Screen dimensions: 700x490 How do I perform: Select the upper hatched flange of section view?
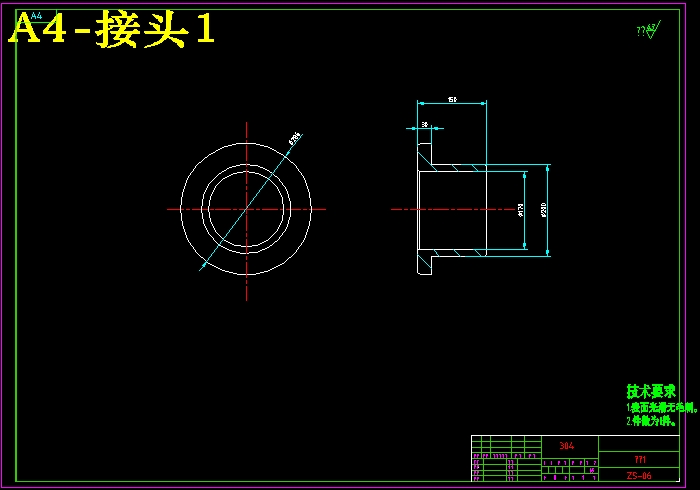point(425,156)
